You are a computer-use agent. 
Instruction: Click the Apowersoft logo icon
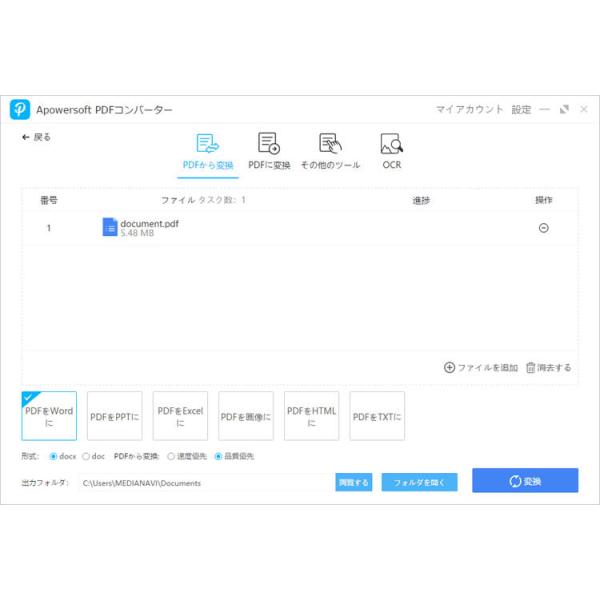tap(19, 110)
